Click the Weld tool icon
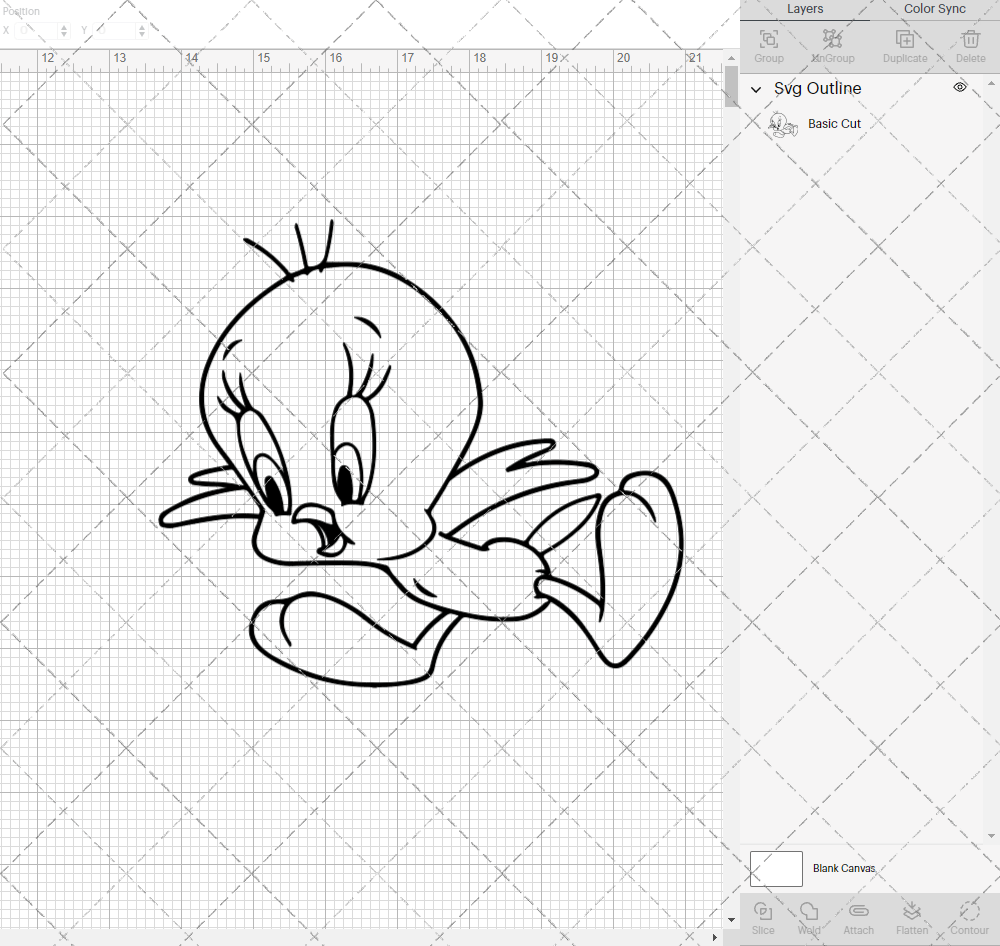Viewport: 1000px width, 946px height. point(809,911)
